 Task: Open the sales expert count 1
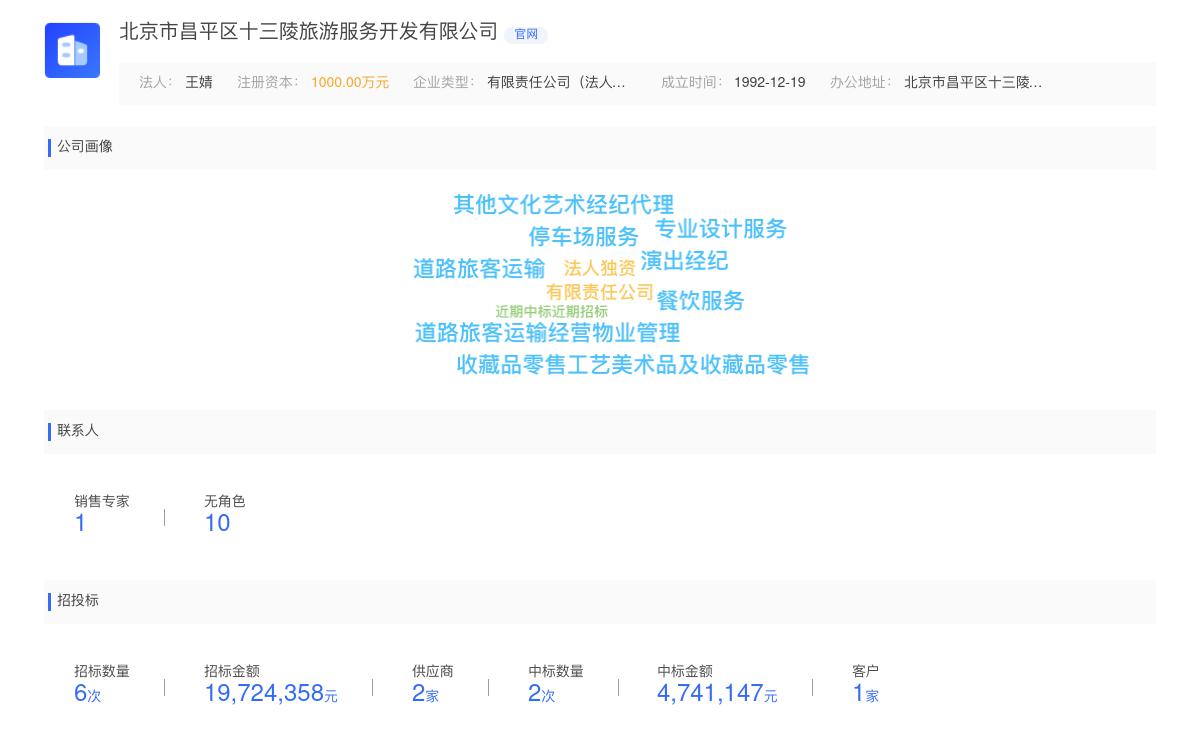point(80,523)
